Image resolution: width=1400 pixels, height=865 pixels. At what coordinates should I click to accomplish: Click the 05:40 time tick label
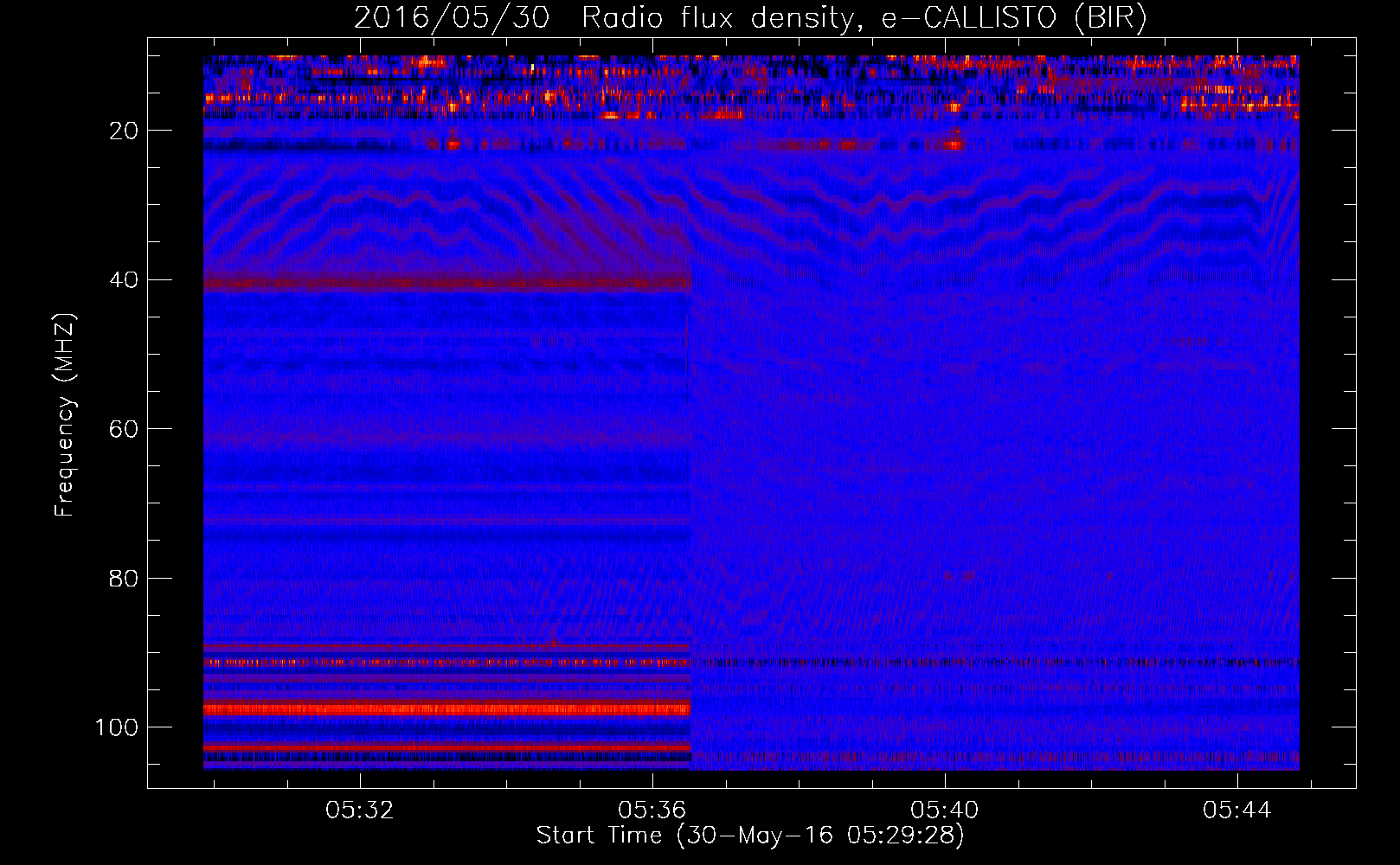tap(944, 810)
